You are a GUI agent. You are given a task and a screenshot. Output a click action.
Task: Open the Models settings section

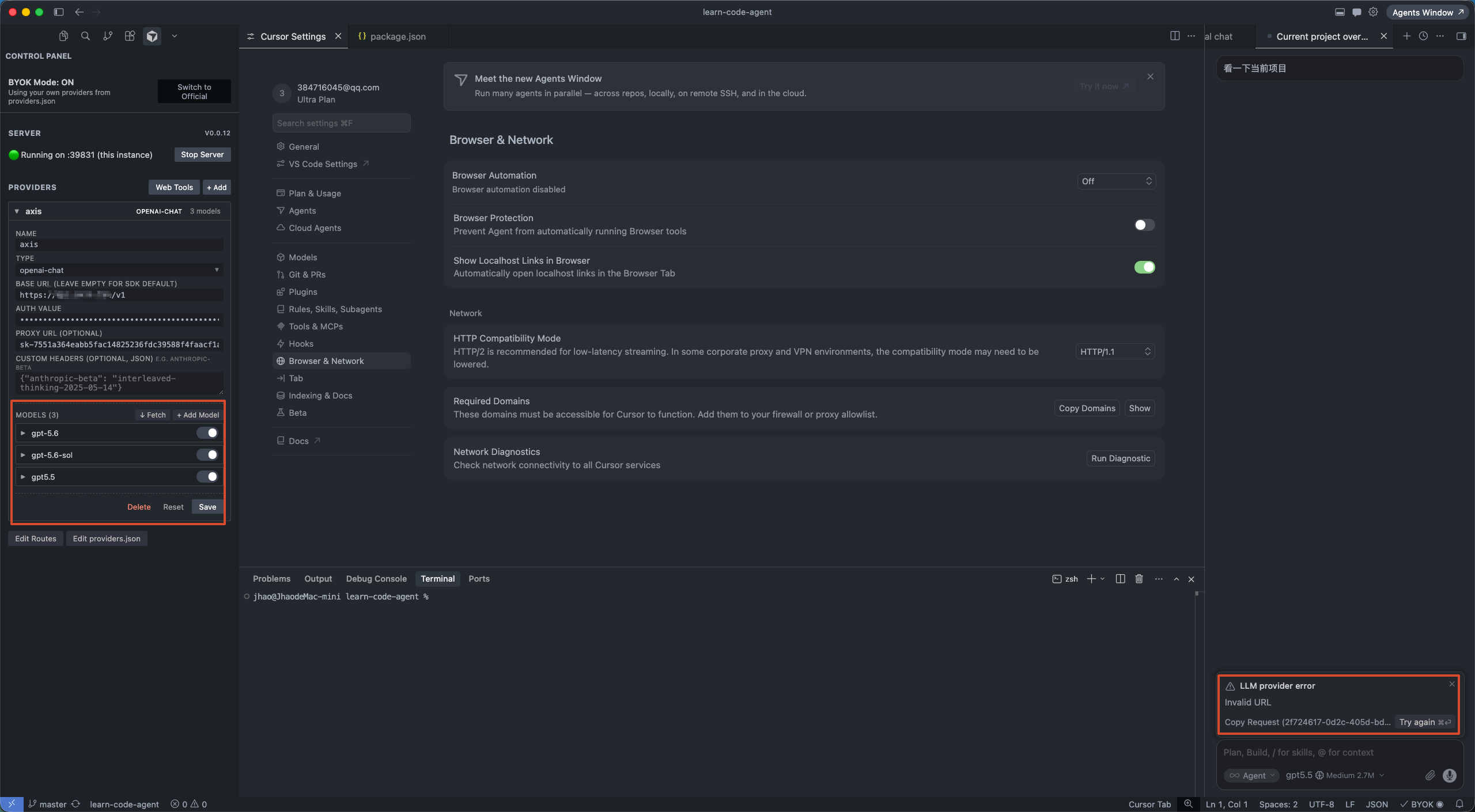342,257
